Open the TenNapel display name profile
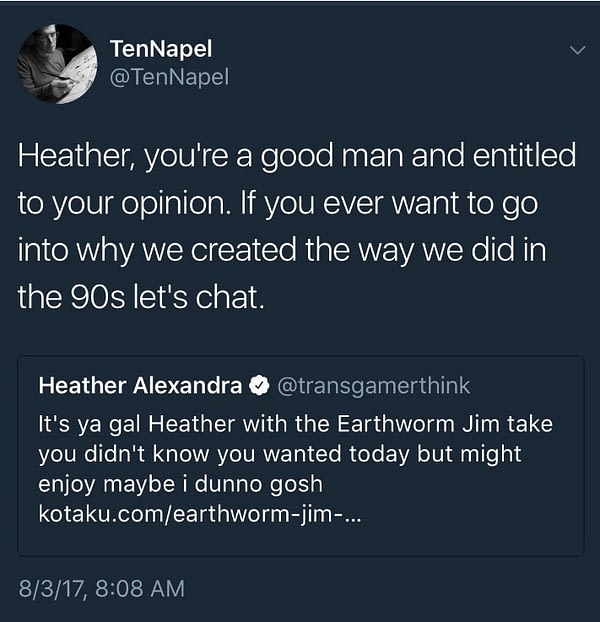The height and width of the screenshot is (622, 600). click(x=161, y=49)
